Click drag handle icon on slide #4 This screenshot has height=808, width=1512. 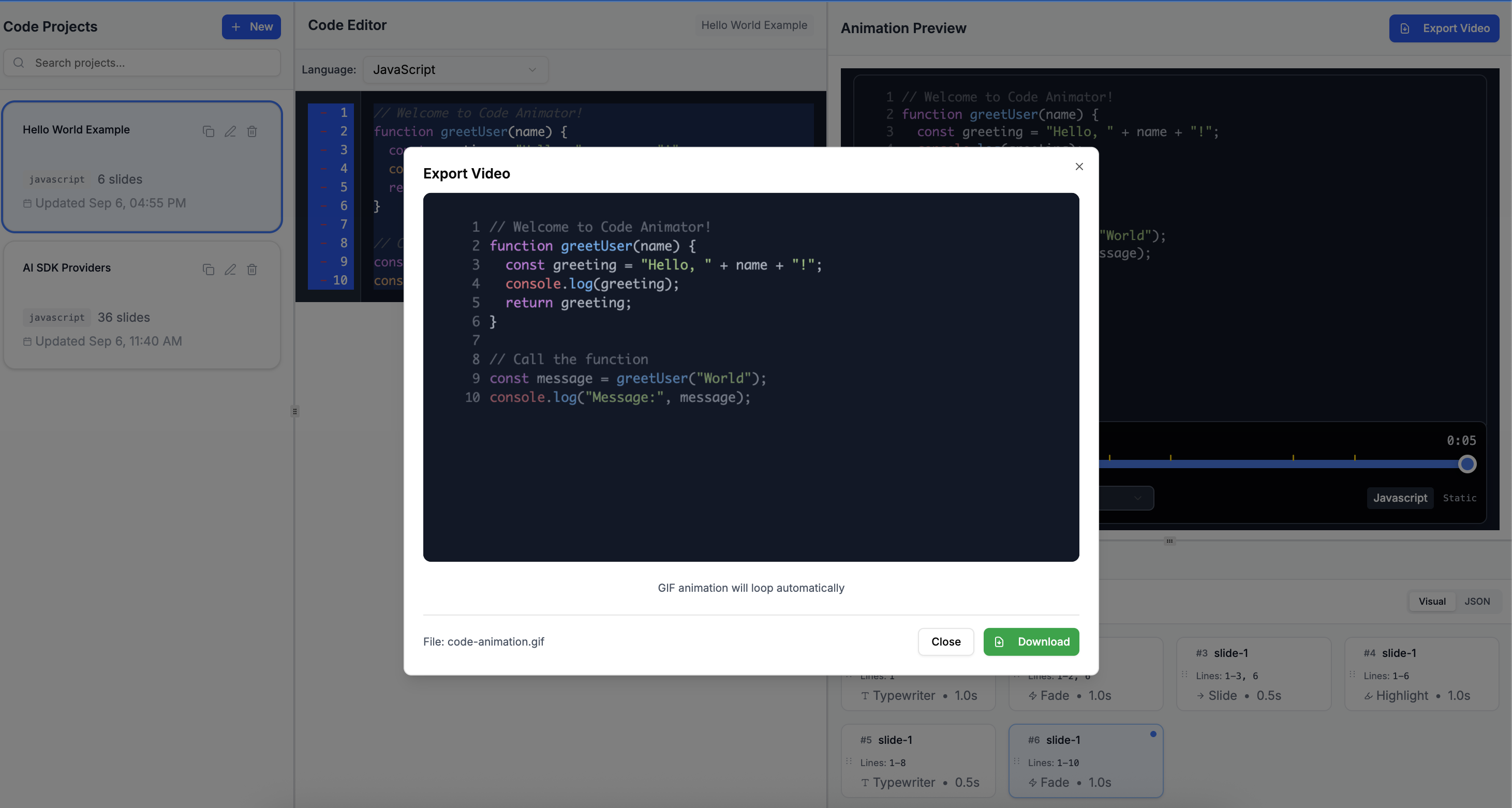[x=1352, y=674]
